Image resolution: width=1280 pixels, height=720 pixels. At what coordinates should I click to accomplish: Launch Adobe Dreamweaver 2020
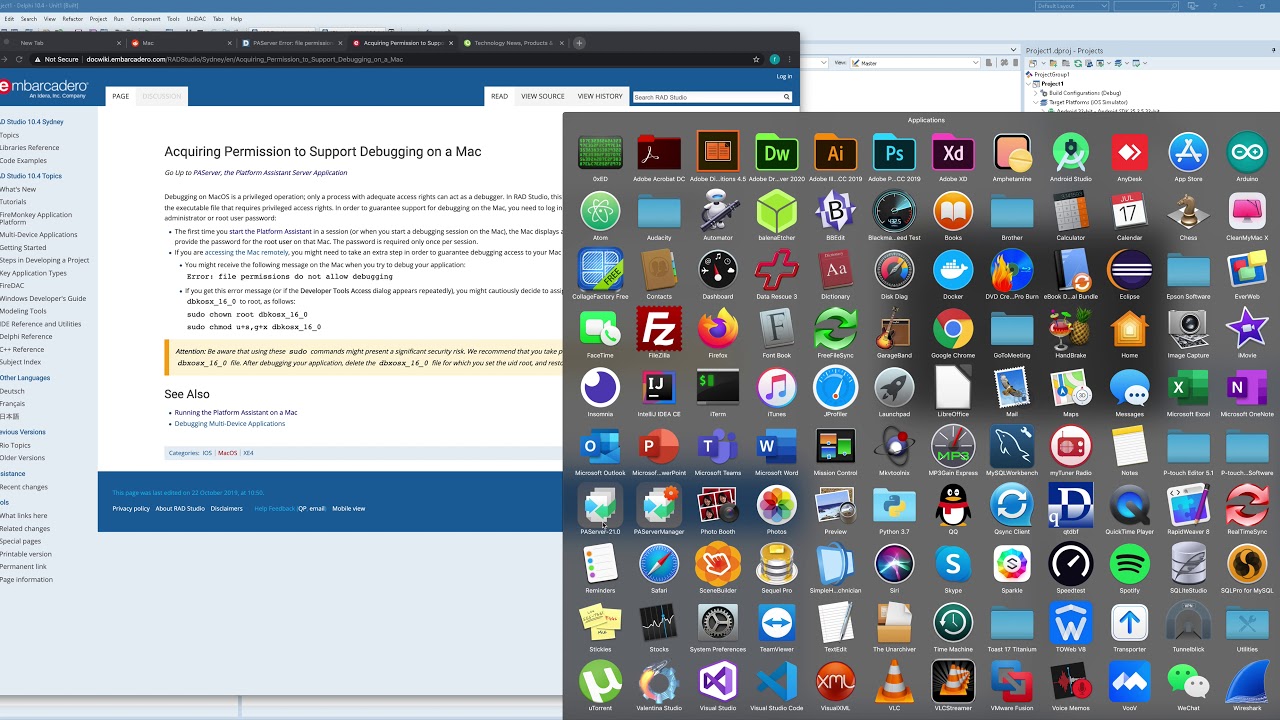[x=777, y=153]
